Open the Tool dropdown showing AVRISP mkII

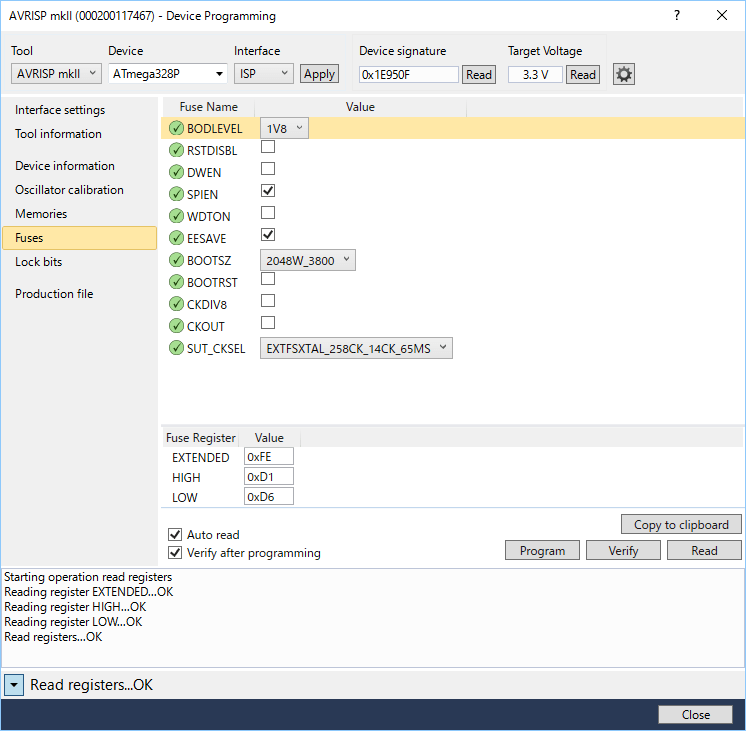click(x=56, y=74)
